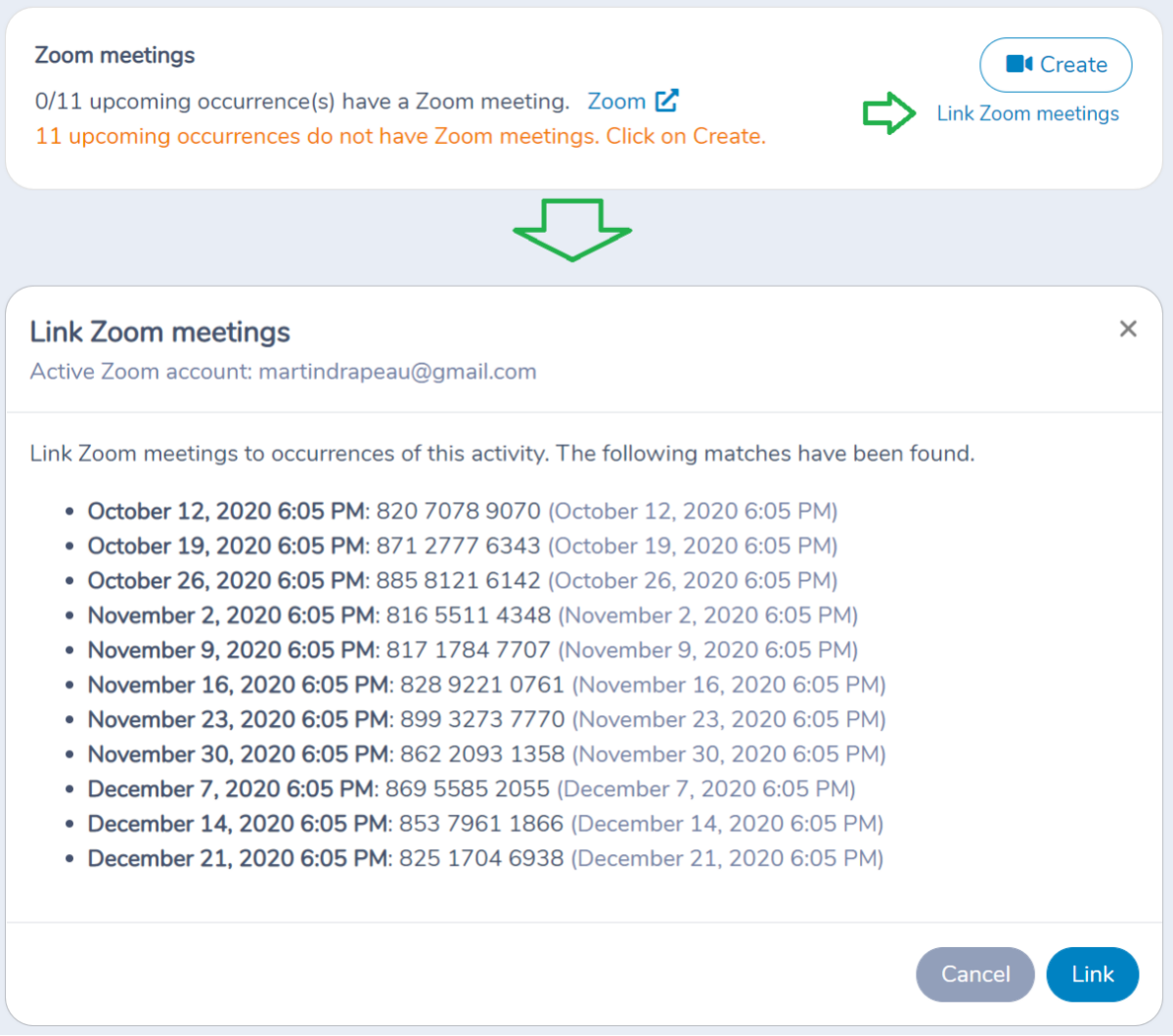Click the orange warning about missing Zoom meetings
The height and width of the screenshot is (1036, 1173).
(x=400, y=136)
